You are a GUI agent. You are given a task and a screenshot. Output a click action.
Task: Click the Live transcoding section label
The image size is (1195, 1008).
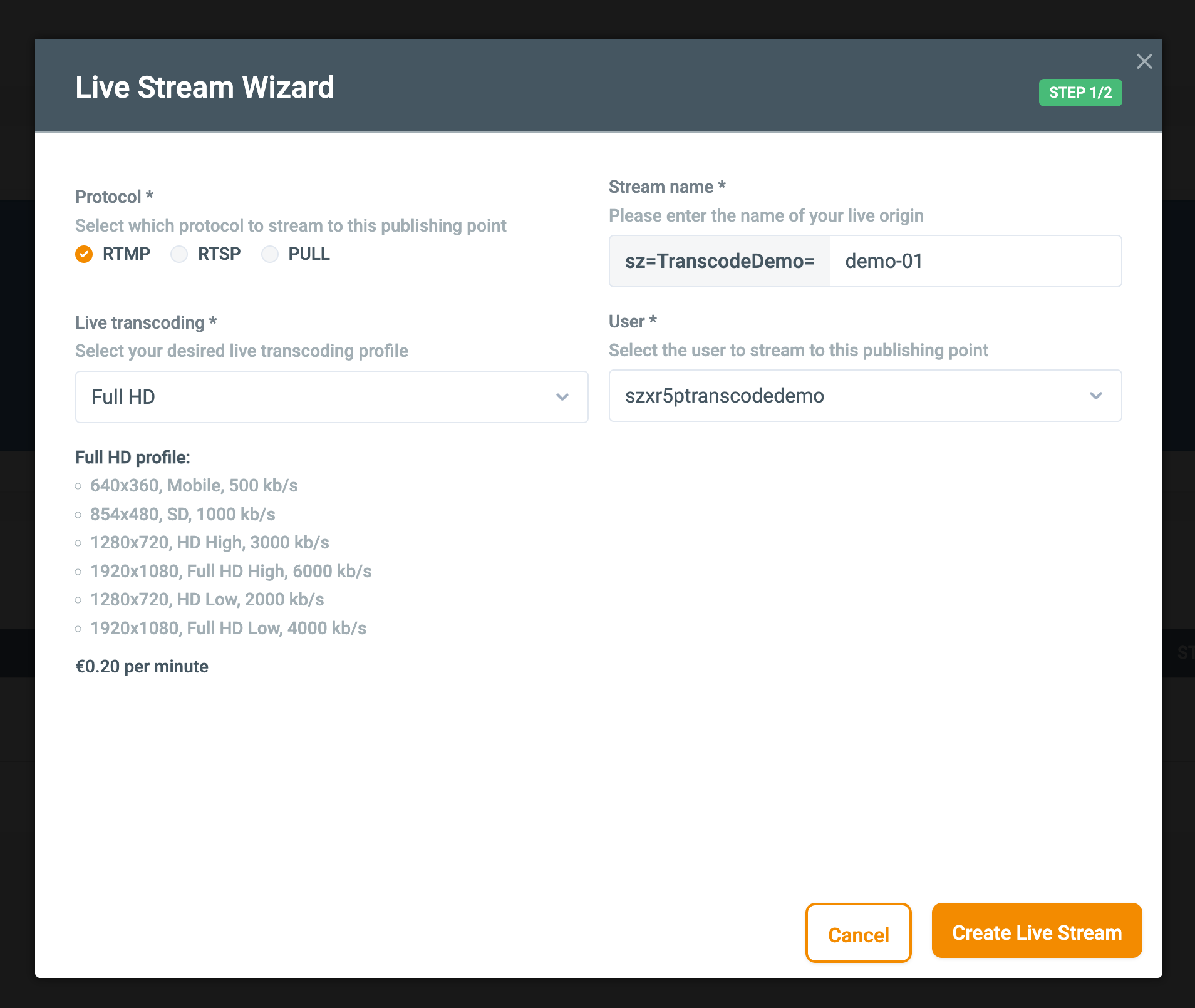(x=146, y=322)
